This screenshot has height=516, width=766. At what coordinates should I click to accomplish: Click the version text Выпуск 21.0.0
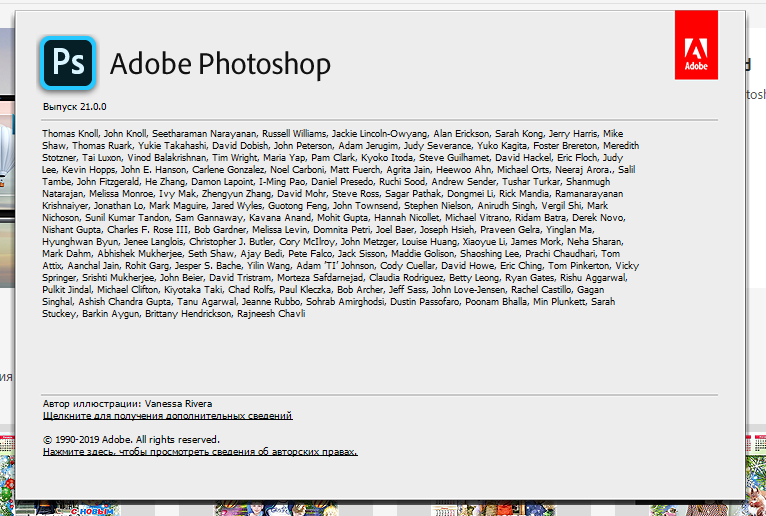pyautogui.click(x=75, y=107)
